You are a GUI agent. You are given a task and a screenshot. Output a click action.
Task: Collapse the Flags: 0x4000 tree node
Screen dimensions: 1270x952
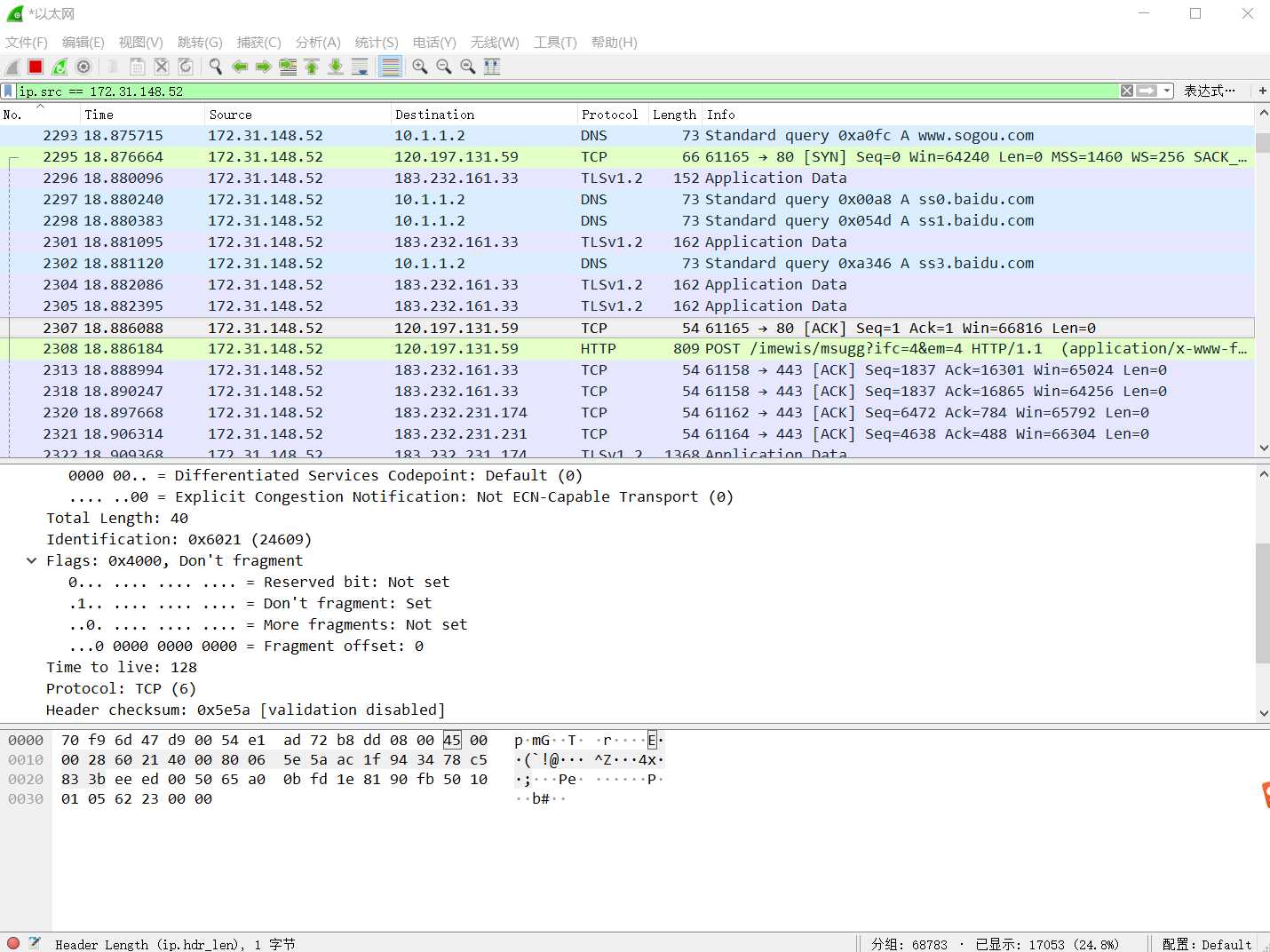(32, 560)
